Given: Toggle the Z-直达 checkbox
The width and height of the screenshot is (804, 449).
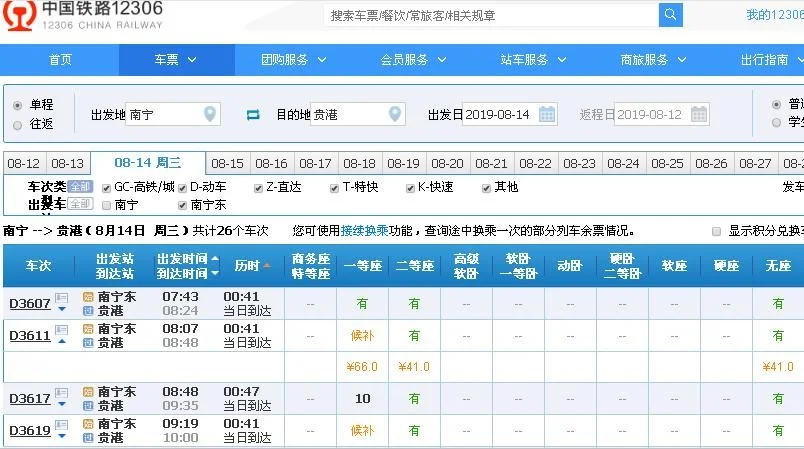Looking at the screenshot, I should tap(258, 188).
